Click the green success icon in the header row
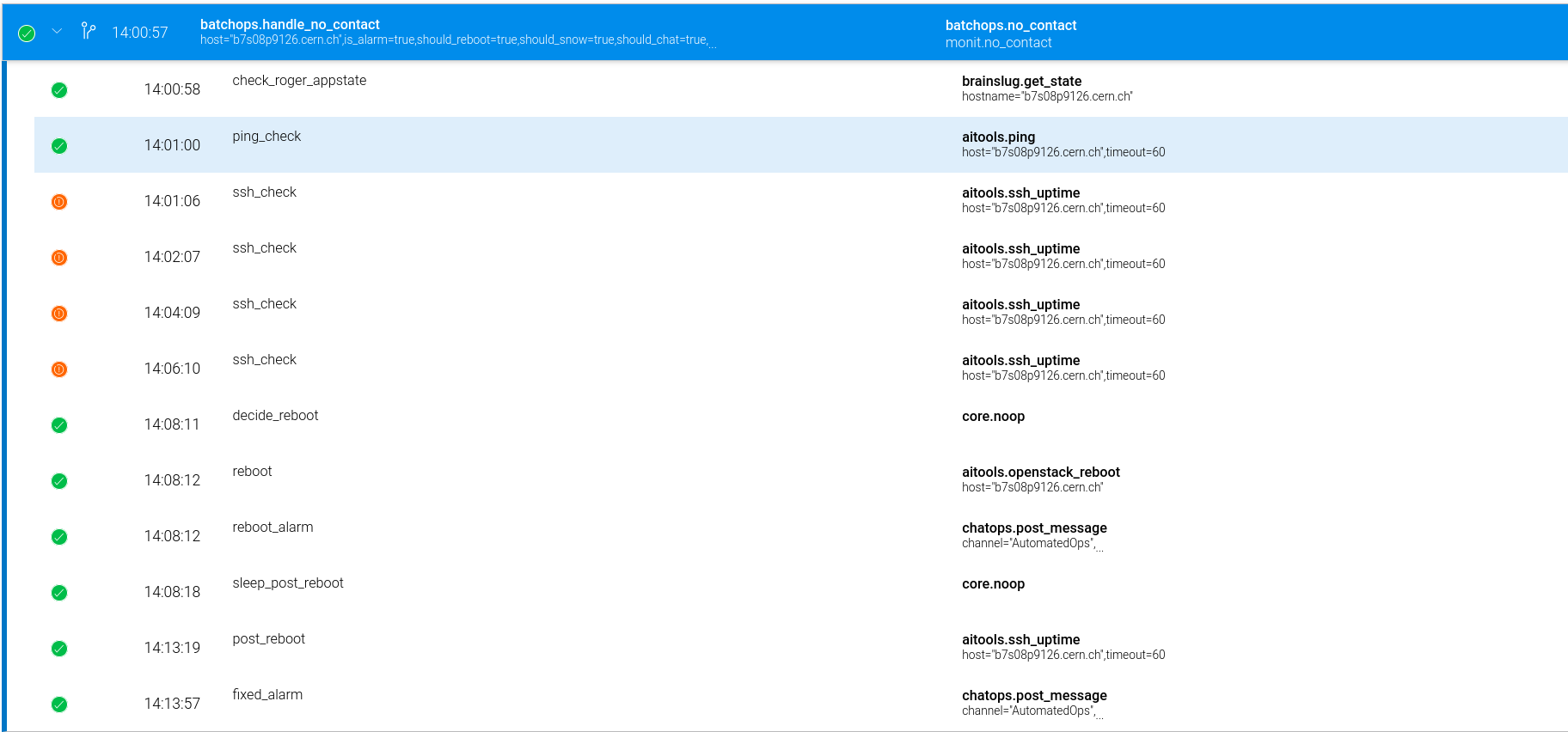This screenshot has width=1568, height=732. 27,34
